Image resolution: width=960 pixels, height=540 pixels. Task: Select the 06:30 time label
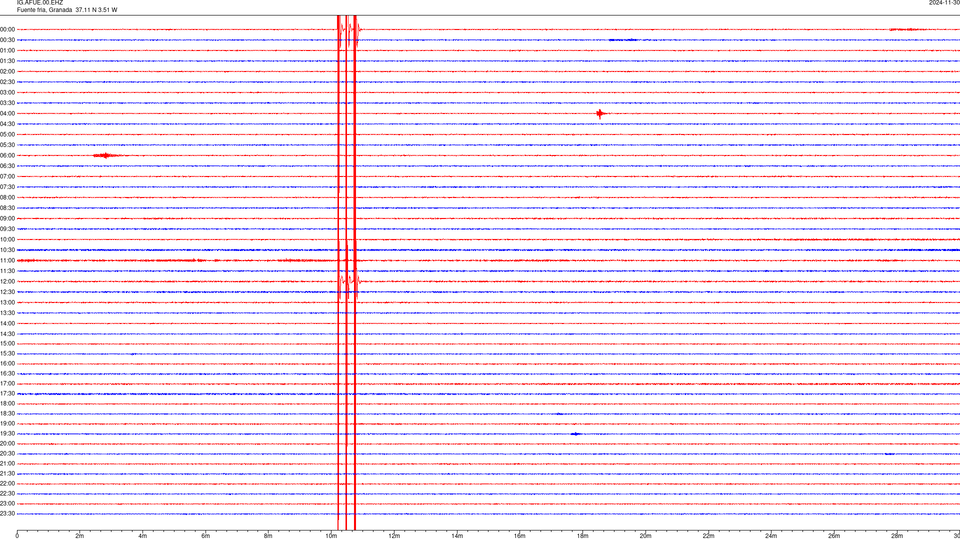point(7,166)
